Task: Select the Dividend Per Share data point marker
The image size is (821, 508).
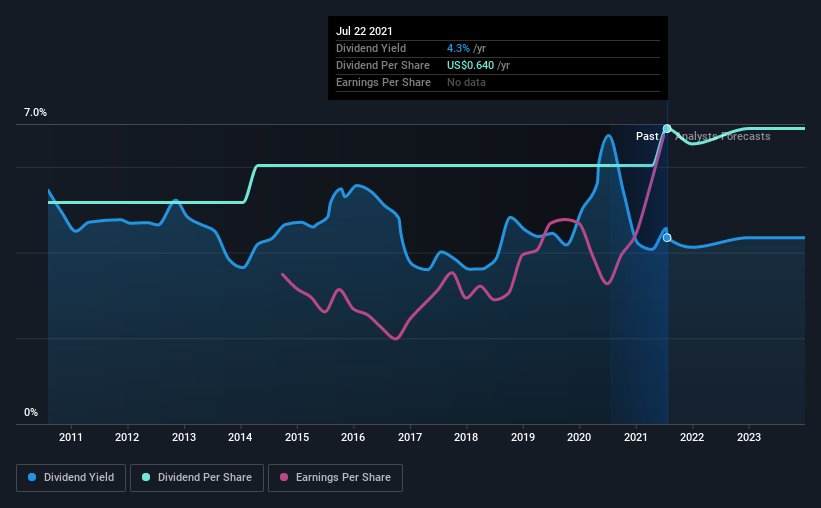Action: click(x=667, y=129)
